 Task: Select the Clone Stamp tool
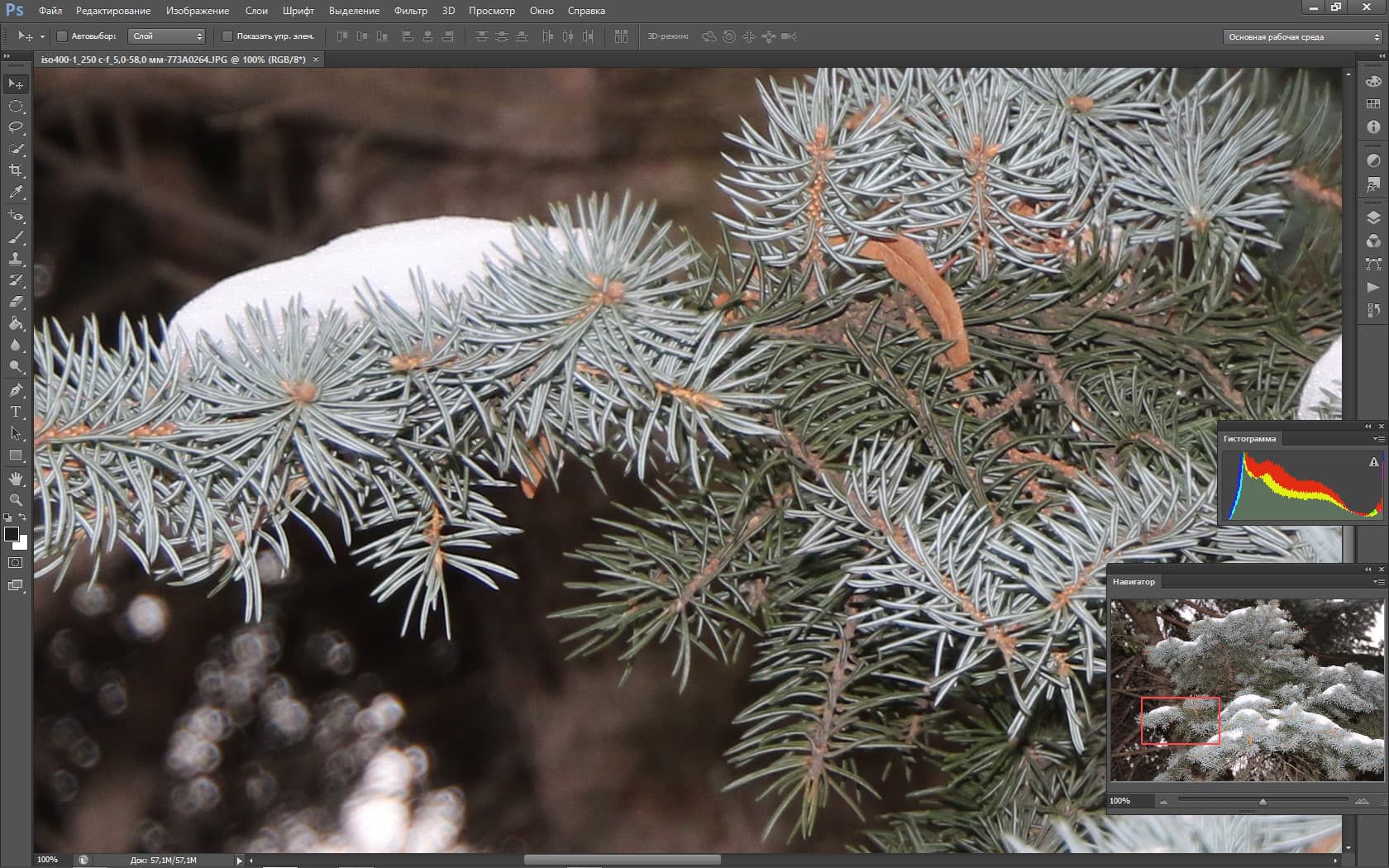point(16,259)
